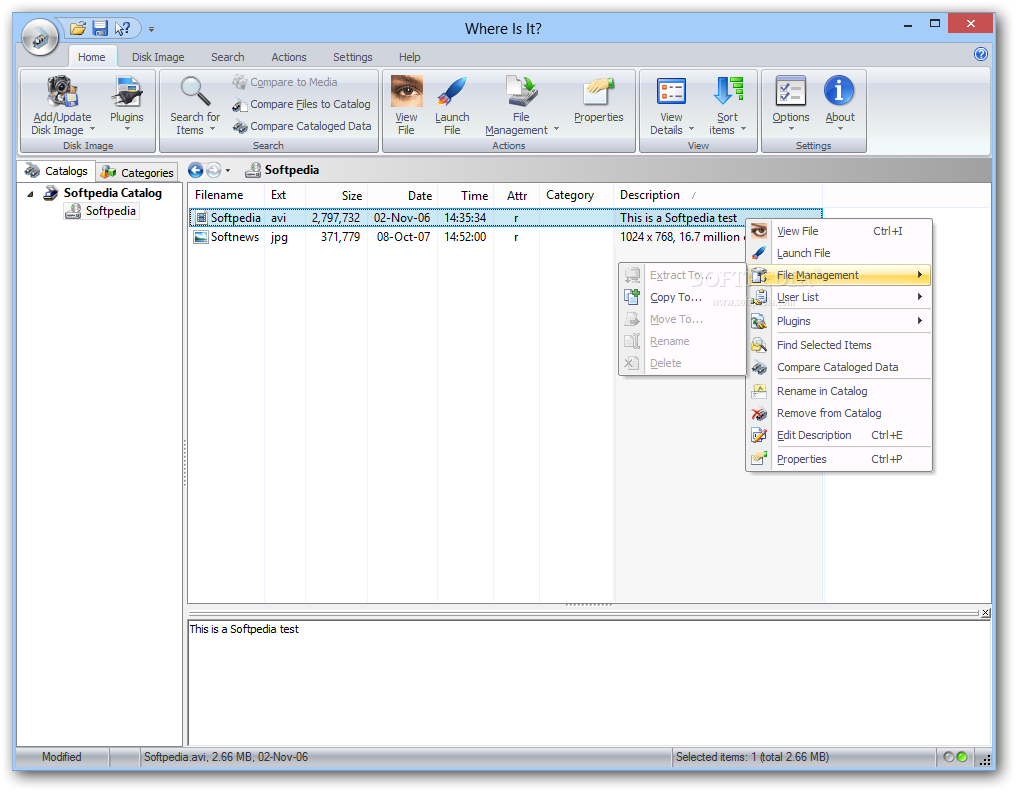Click the Search for Items magnifier icon
1016x791 pixels.
195,91
